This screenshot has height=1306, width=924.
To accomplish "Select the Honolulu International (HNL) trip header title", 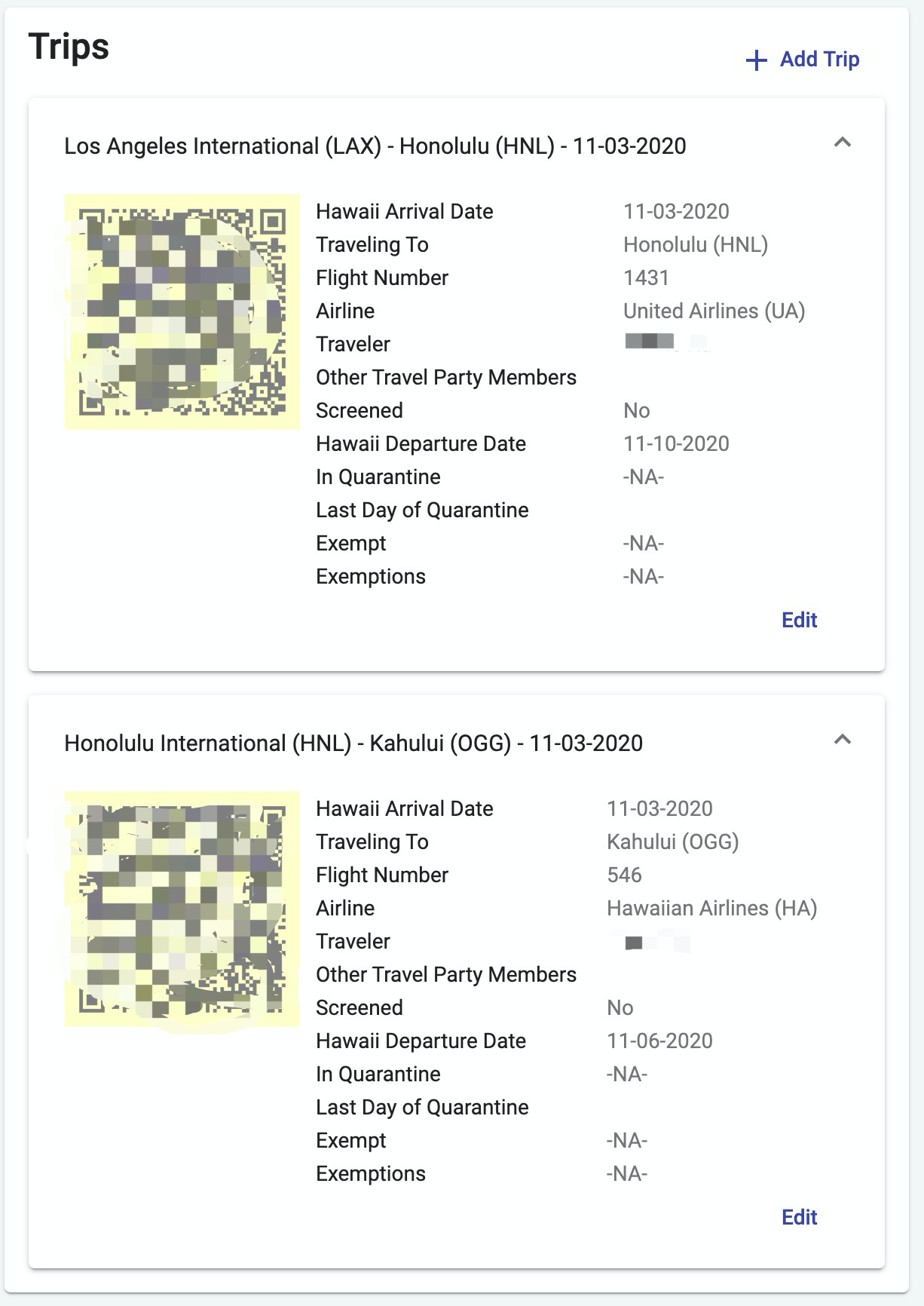I will pyautogui.click(x=353, y=743).
